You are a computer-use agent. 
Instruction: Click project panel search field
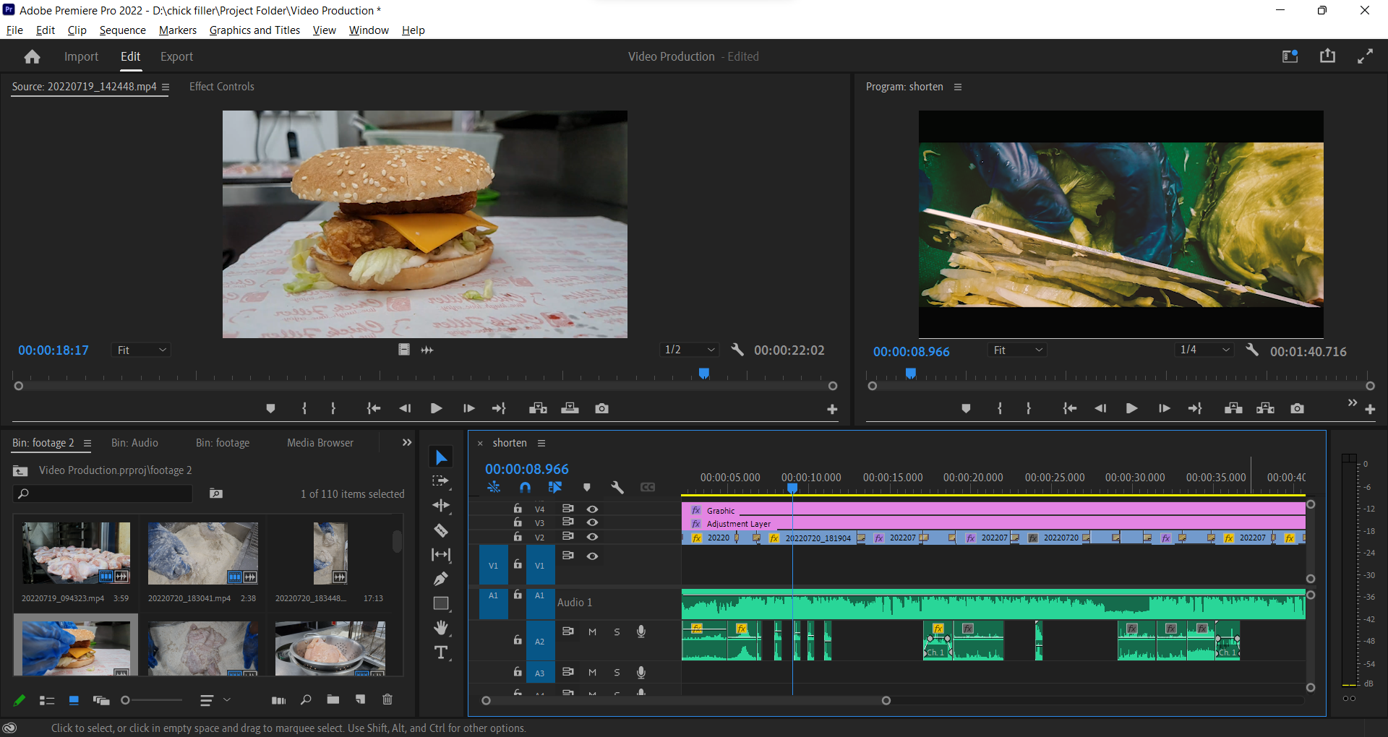pos(104,494)
